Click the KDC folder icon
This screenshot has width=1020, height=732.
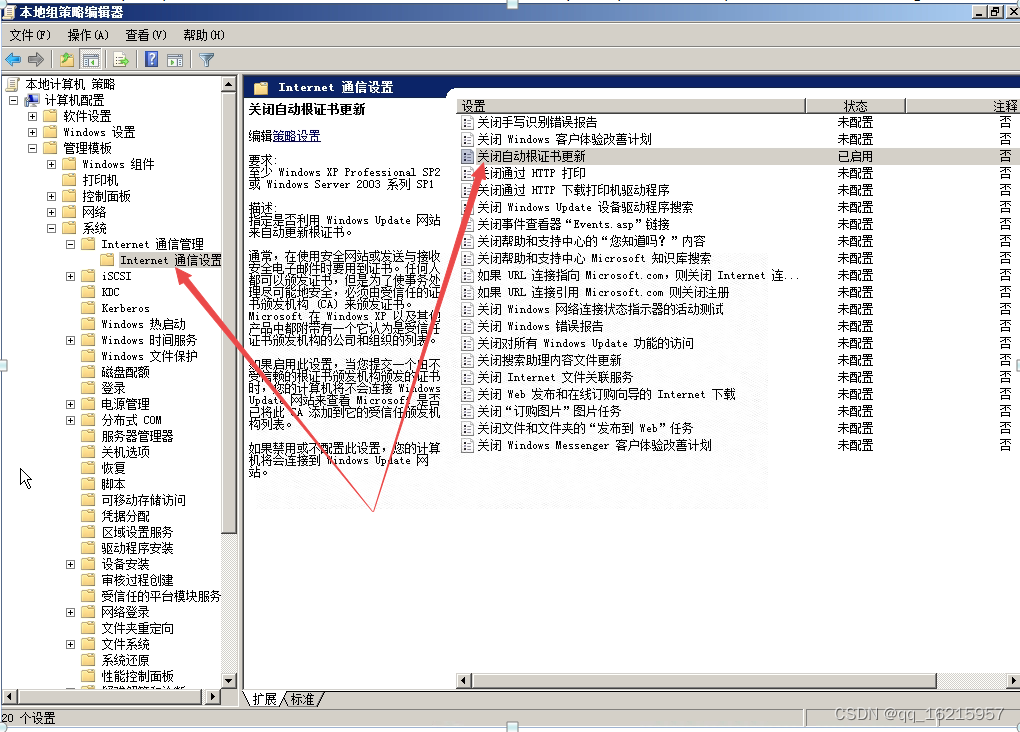pos(88,292)
